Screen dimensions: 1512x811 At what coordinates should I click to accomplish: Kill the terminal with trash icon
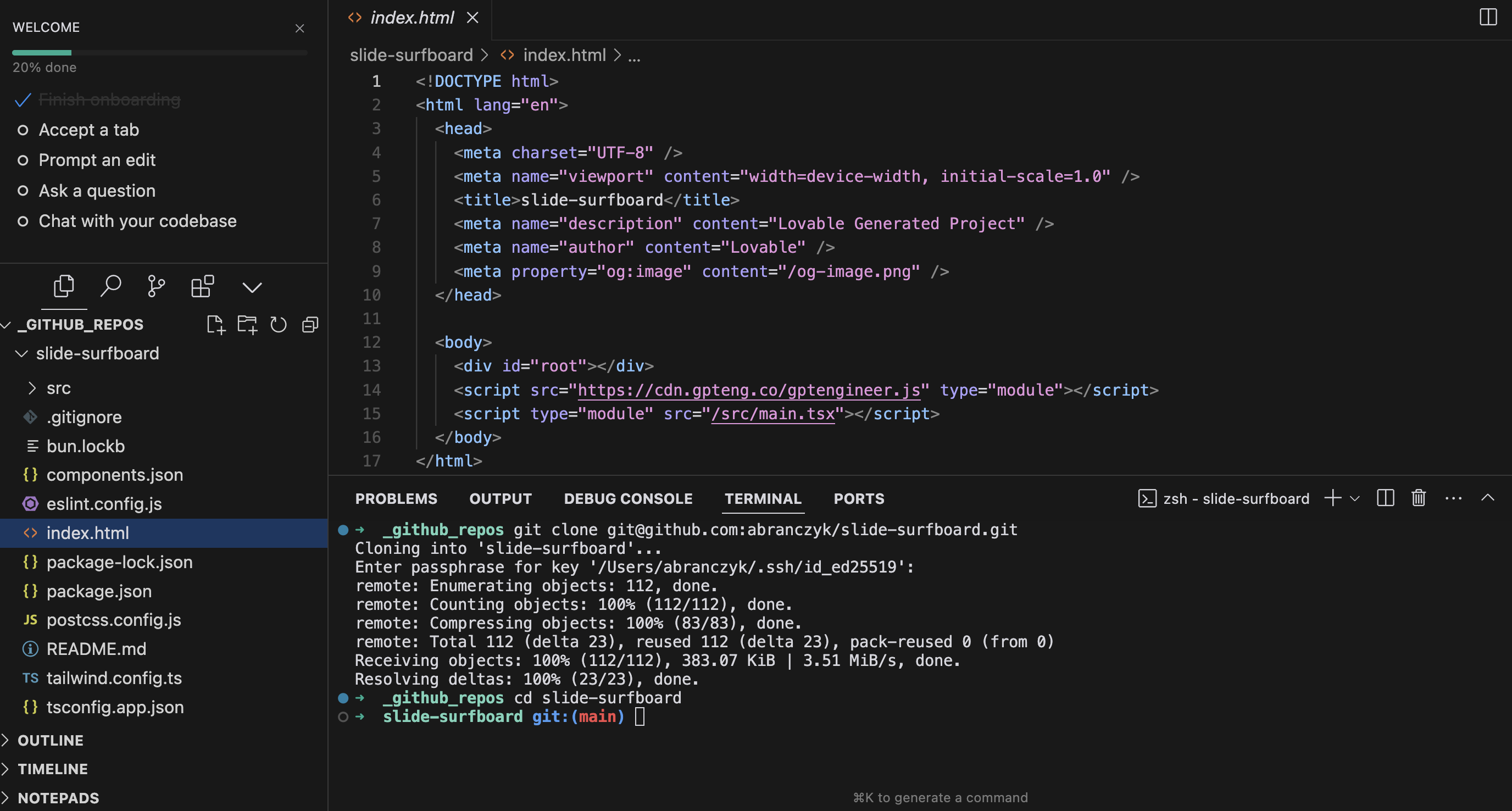[x=1419, y=498]
